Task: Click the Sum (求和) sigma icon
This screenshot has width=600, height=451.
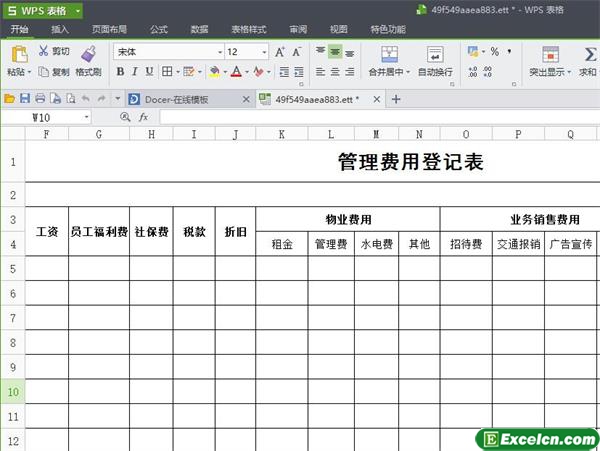Action: pos(588,54)
